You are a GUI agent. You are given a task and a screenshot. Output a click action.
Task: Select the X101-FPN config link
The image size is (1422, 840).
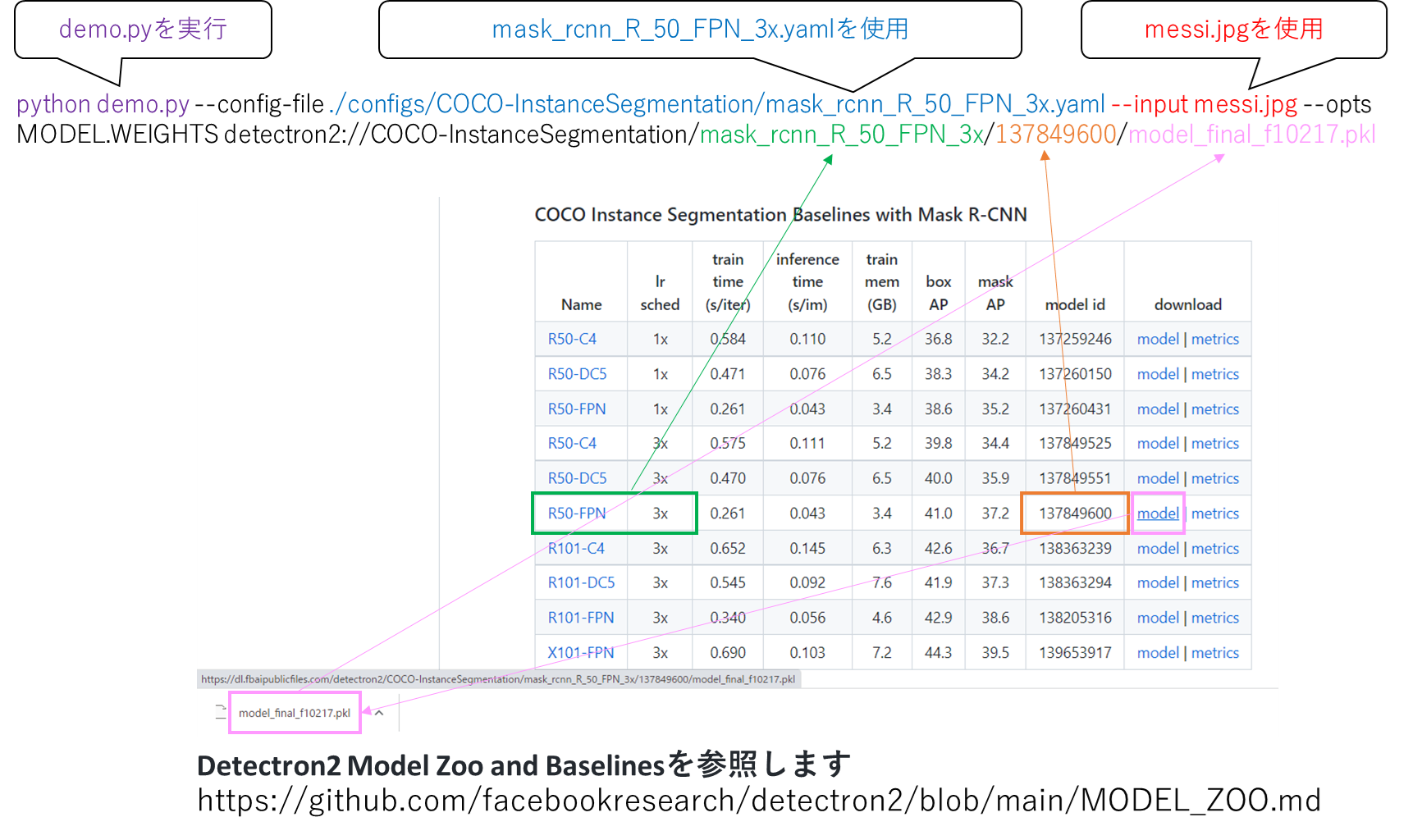[580, 653]
